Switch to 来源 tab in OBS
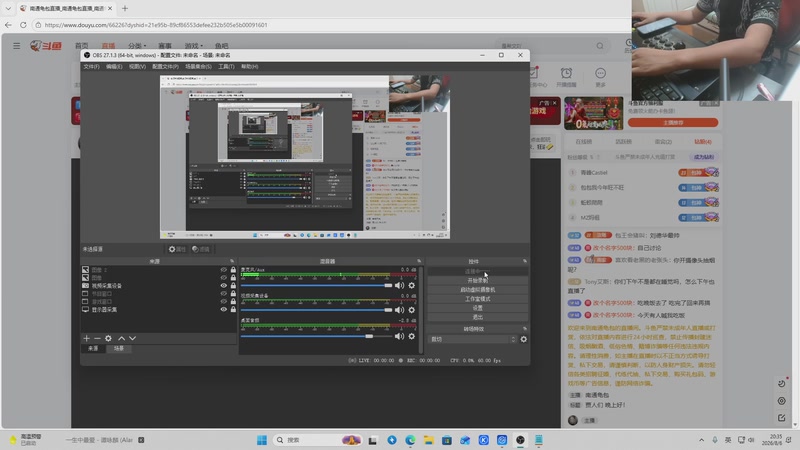800x450 pixels. tap(93, 348)
